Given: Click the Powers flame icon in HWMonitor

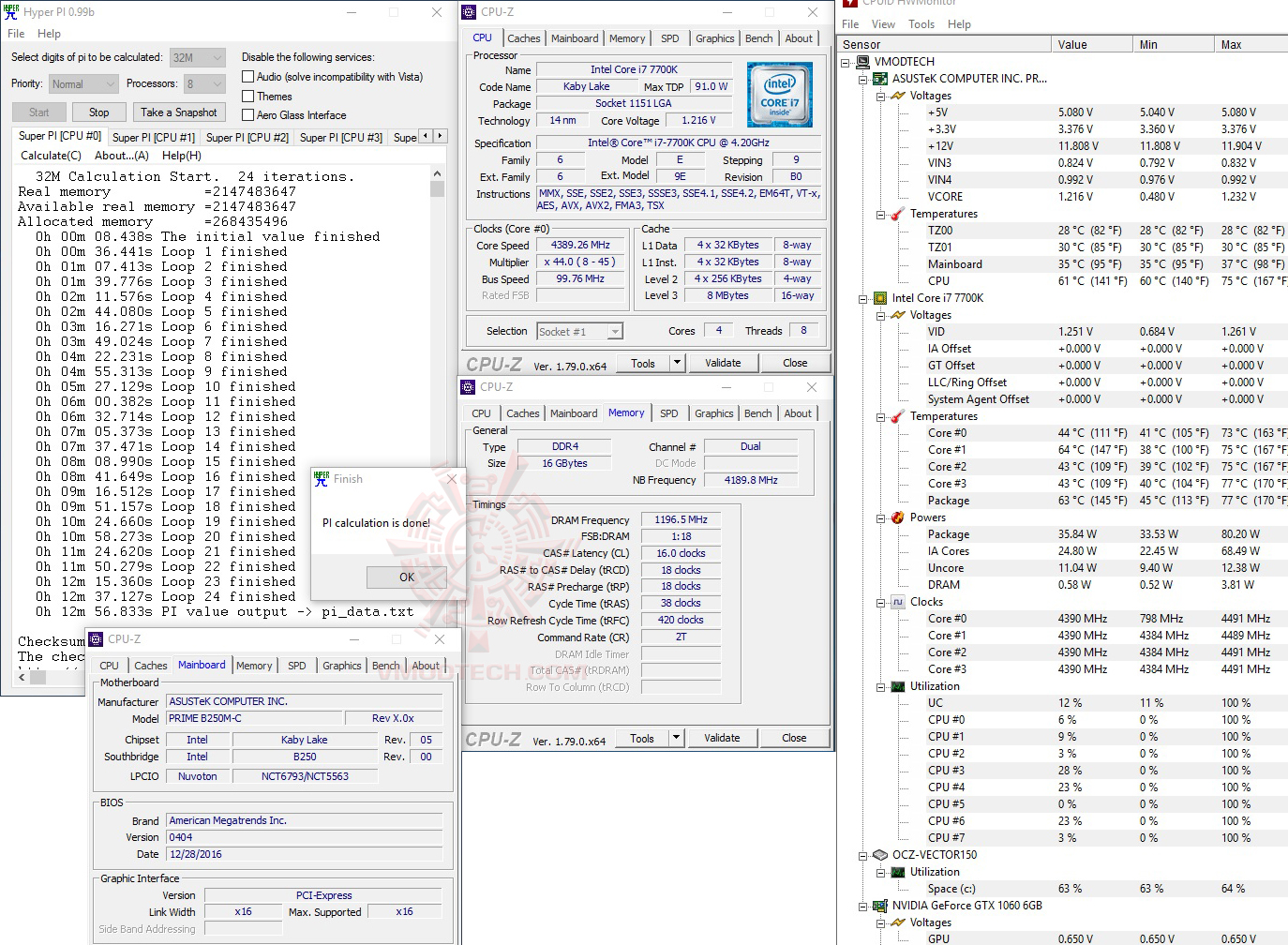Looking at the screenshot, I should pyautogui.click(x=898, y=517).
